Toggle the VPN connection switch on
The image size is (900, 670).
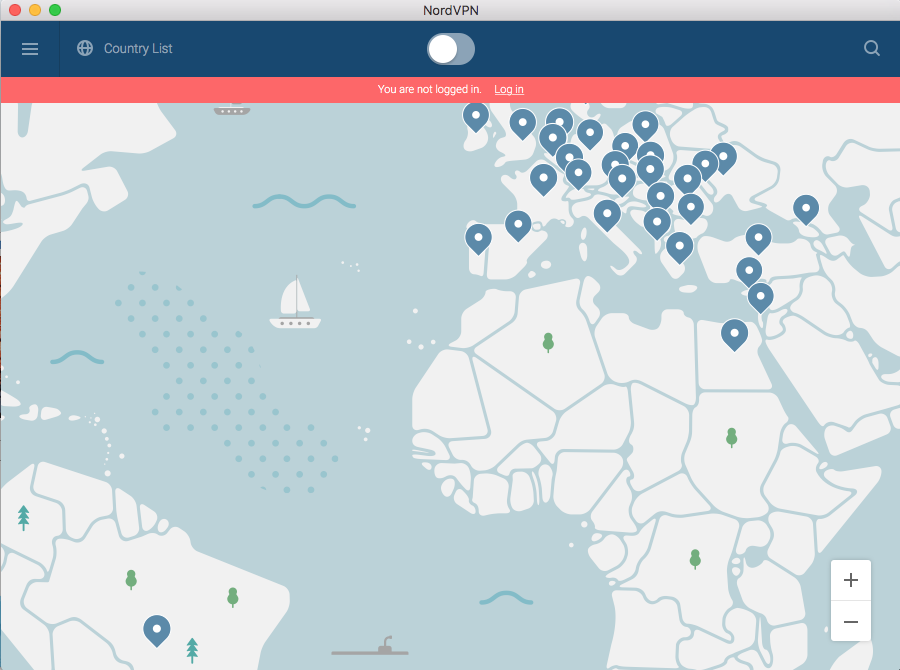[x=451, y=48]
